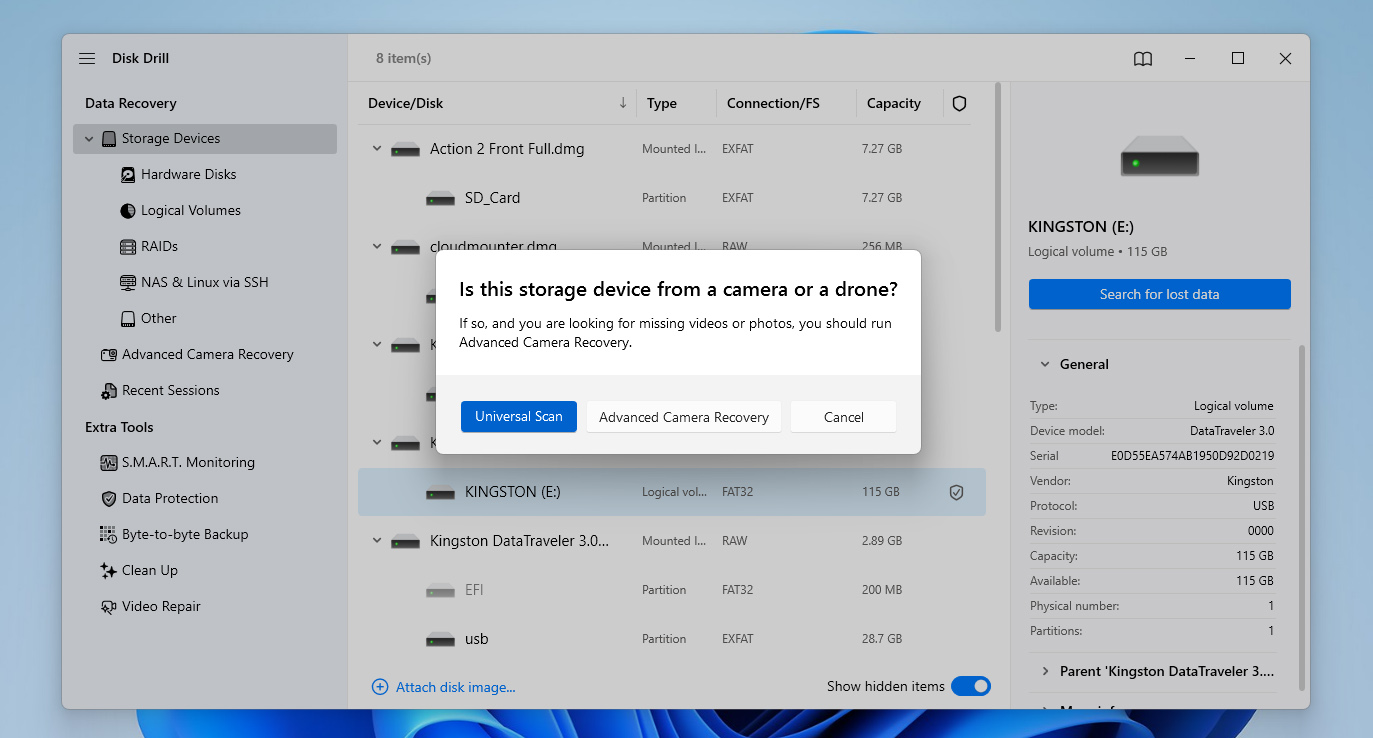Collapse the Storage Devices tree section
Viewport: 1373px width, 738px height.
click(x=89, y=139)
